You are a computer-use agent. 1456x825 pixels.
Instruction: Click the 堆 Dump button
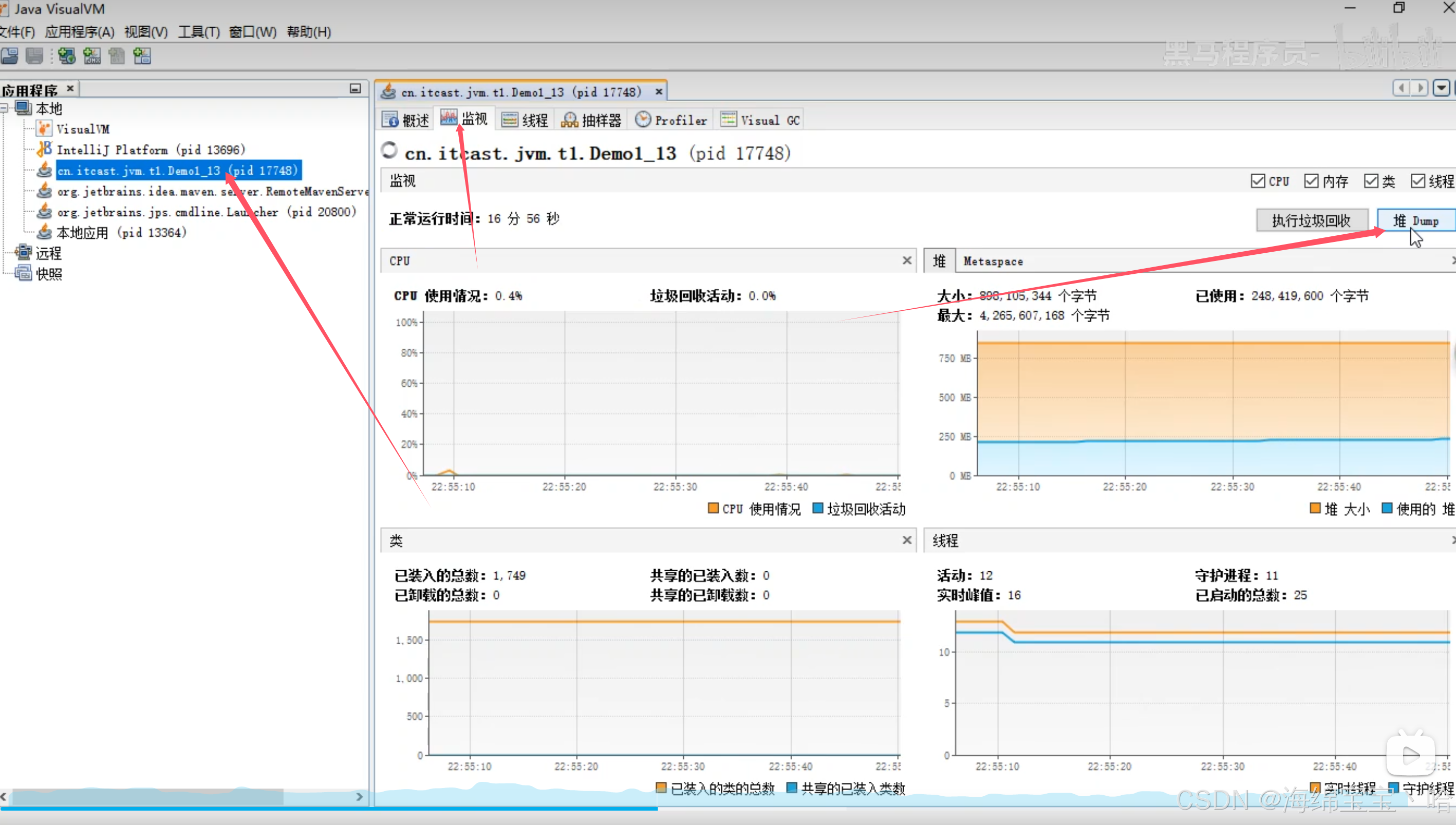(1415, 220)
